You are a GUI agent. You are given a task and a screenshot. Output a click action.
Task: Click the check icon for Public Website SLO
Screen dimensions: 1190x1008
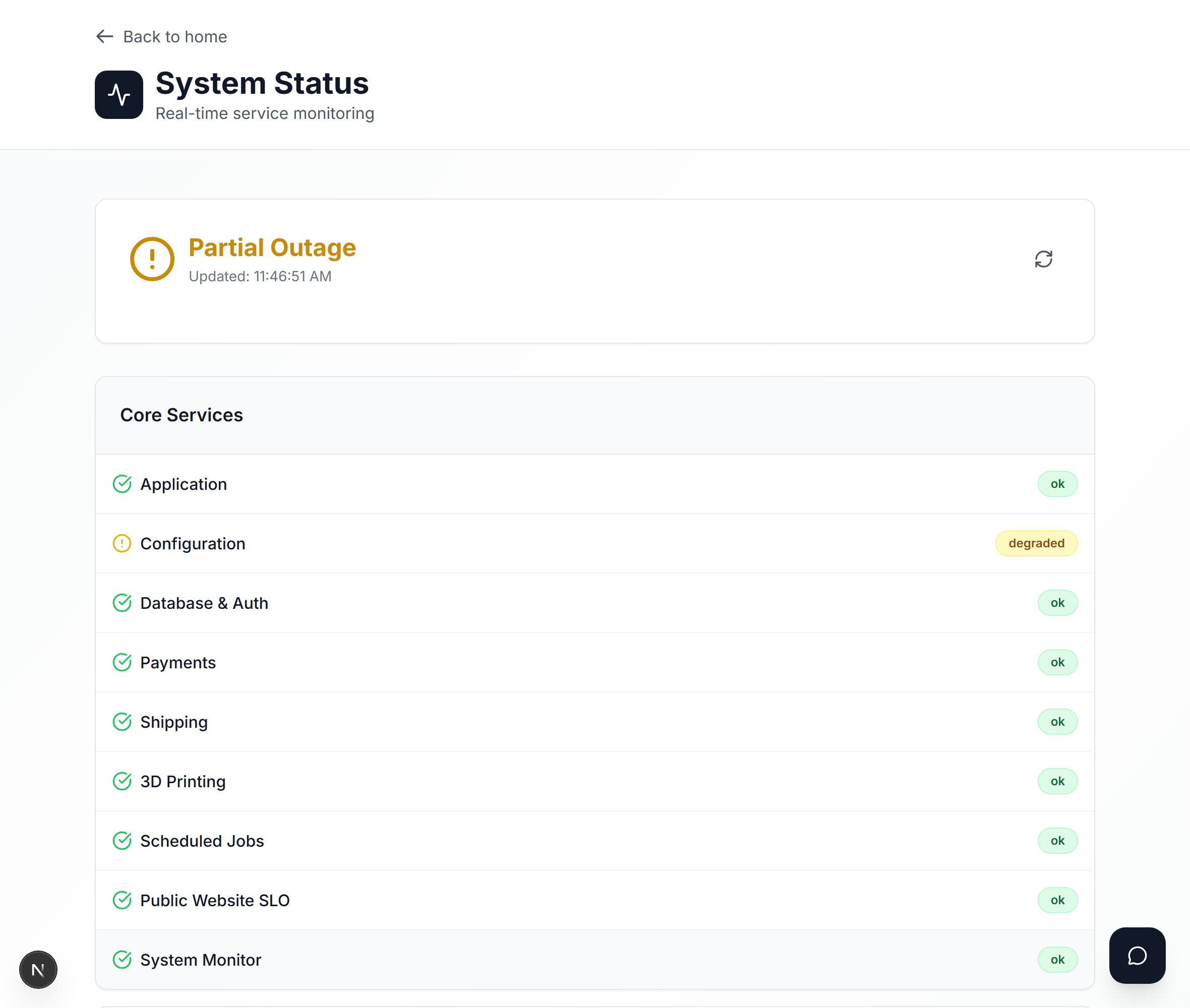pyautogui.click(x=123, y=900)
